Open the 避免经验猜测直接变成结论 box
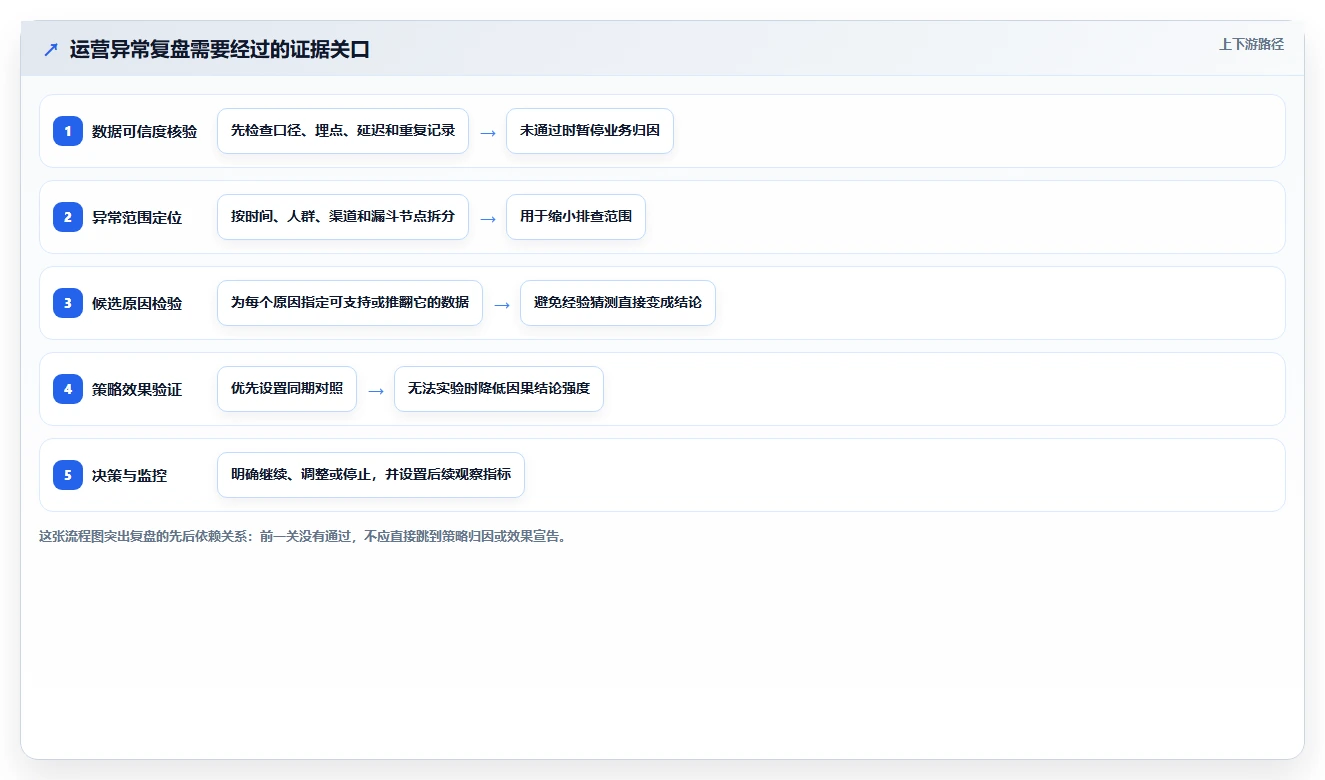The width and height of the screenshot is (1325, 780). pyautogui.click(x=618, y=303)
